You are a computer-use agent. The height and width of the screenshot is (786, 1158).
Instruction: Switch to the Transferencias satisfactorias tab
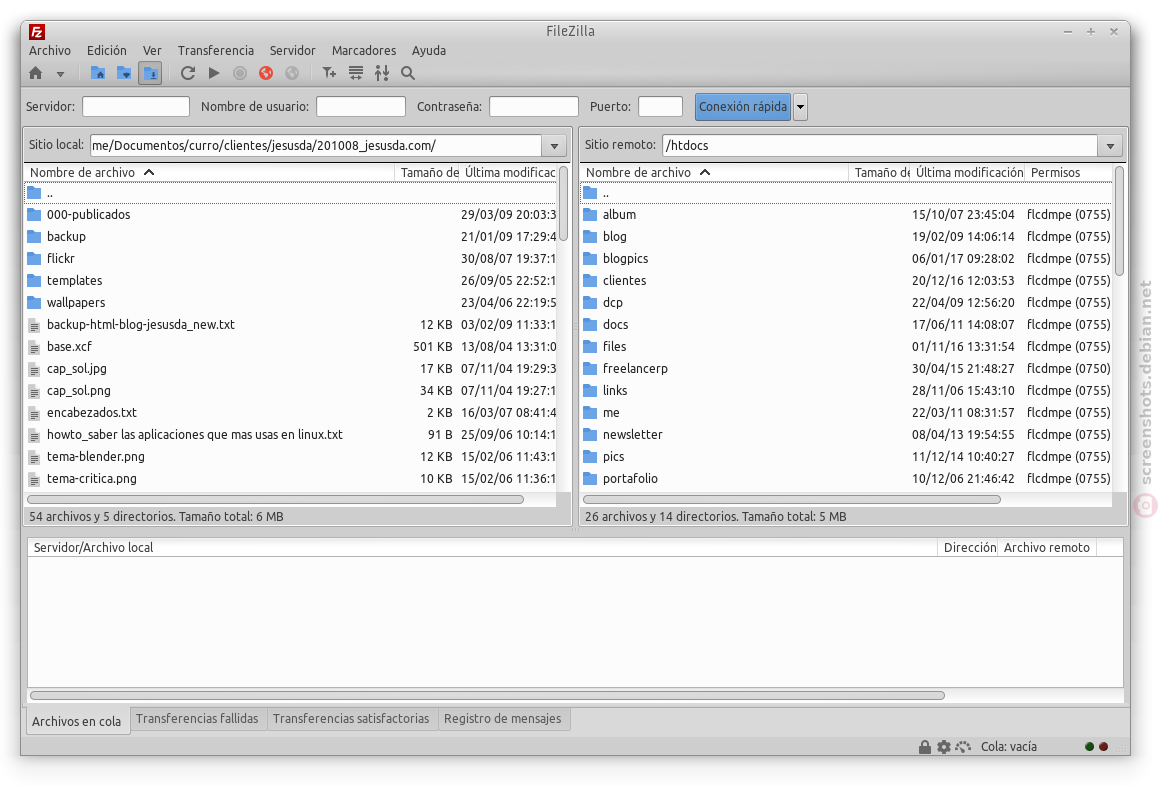click(x=351, y=719)
